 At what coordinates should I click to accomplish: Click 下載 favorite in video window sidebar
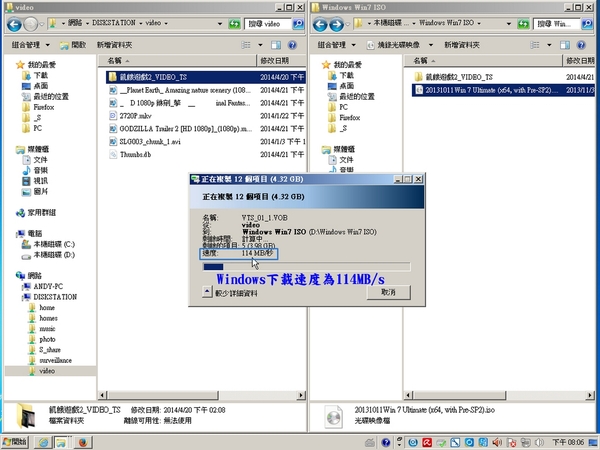35,75
